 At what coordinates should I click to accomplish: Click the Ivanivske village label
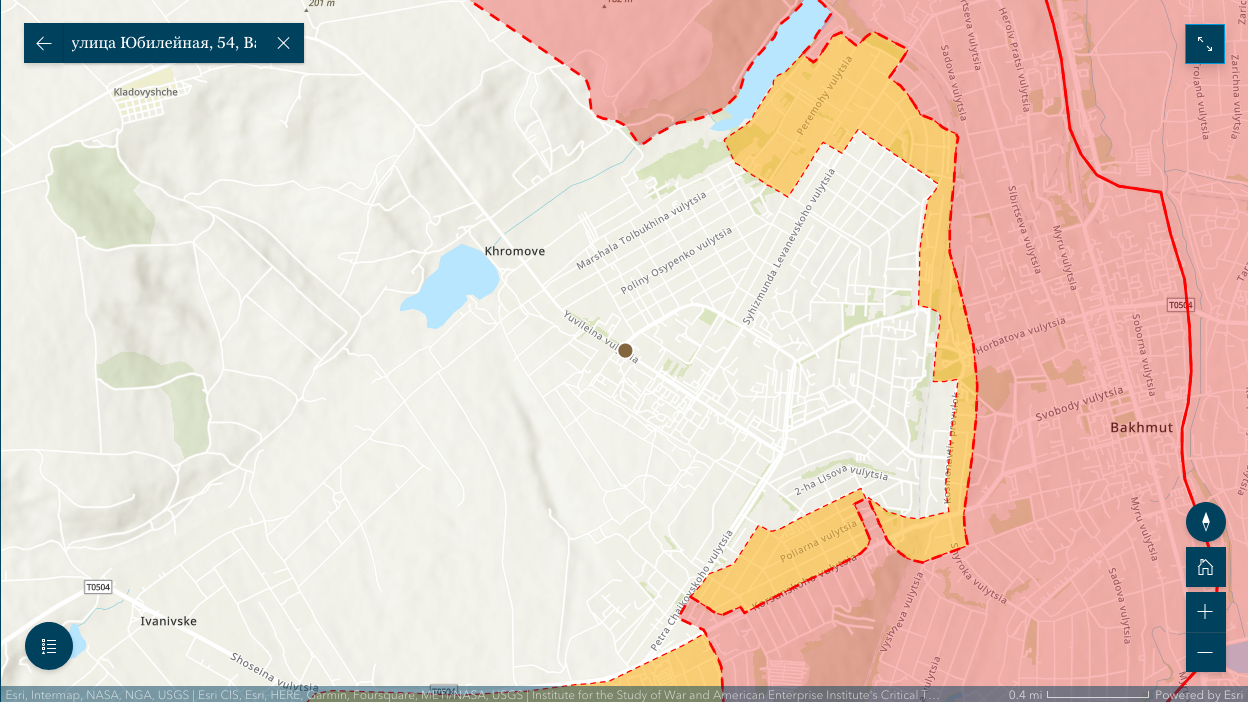[168, 621]
